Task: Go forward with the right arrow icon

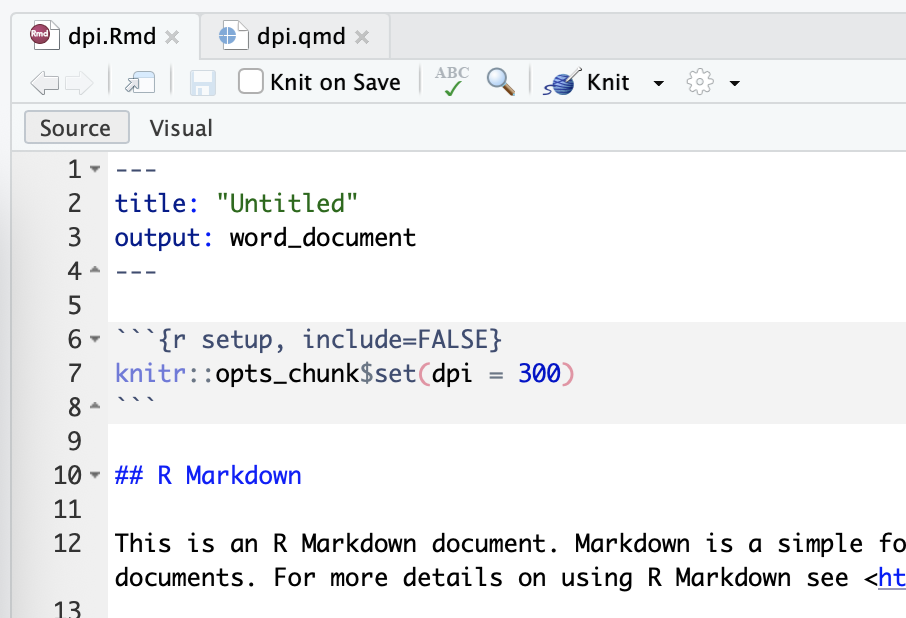Action: pyautogui.click(x=79, y=83)
